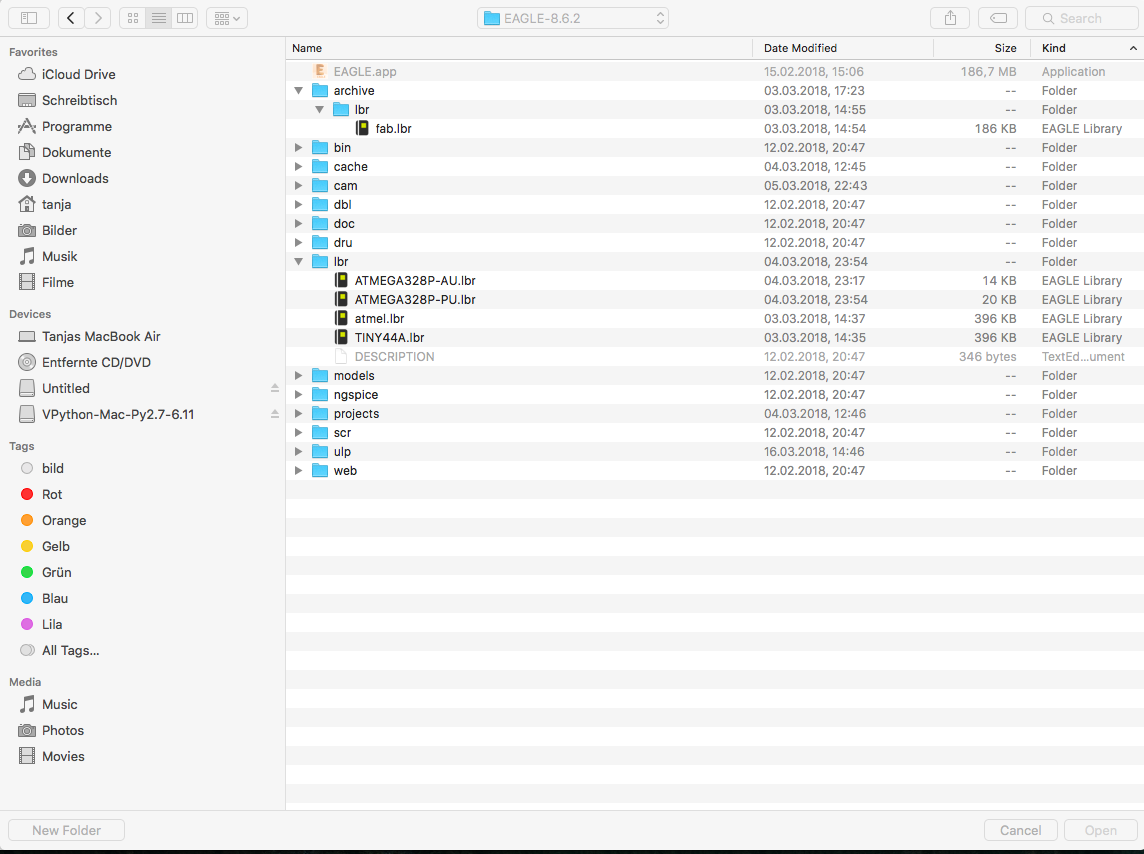Expand the ulp folder

(298, 451)
